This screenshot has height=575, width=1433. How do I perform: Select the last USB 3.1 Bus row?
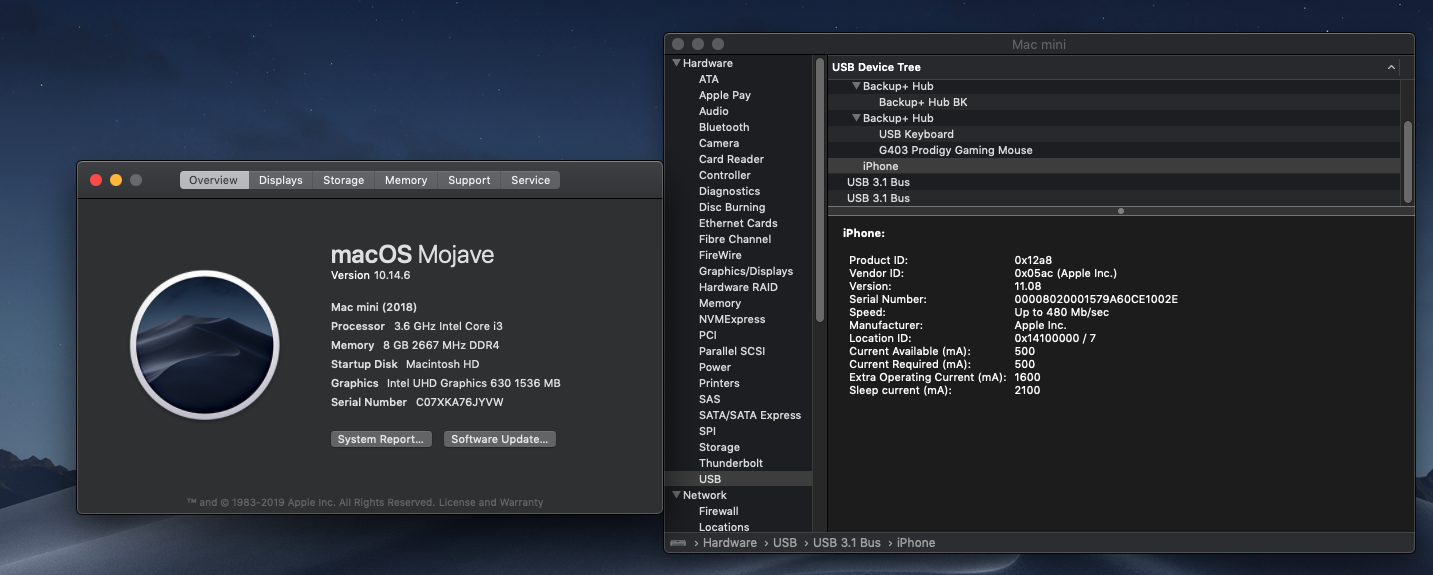click(1114, 198)
